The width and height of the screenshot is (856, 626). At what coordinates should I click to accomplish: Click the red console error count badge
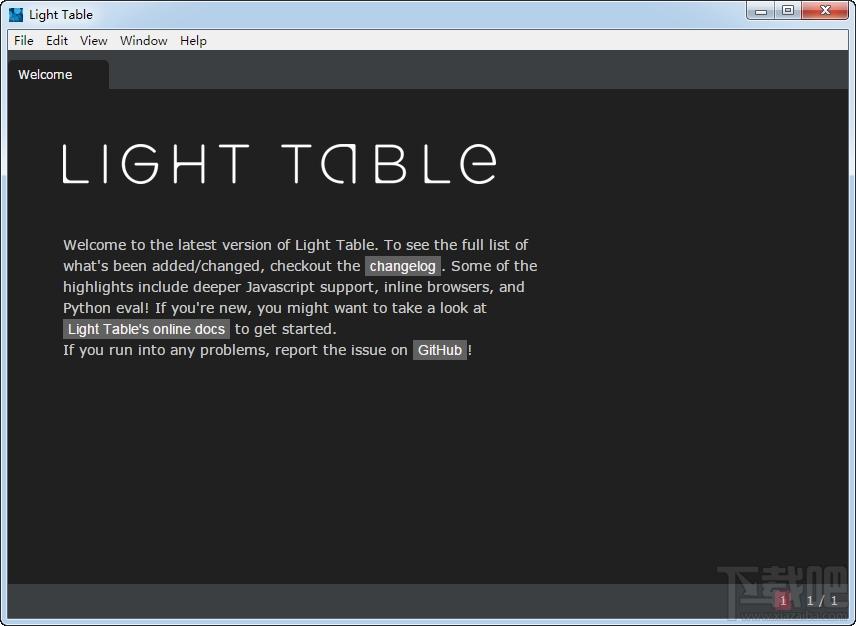[x=783, y=600]
